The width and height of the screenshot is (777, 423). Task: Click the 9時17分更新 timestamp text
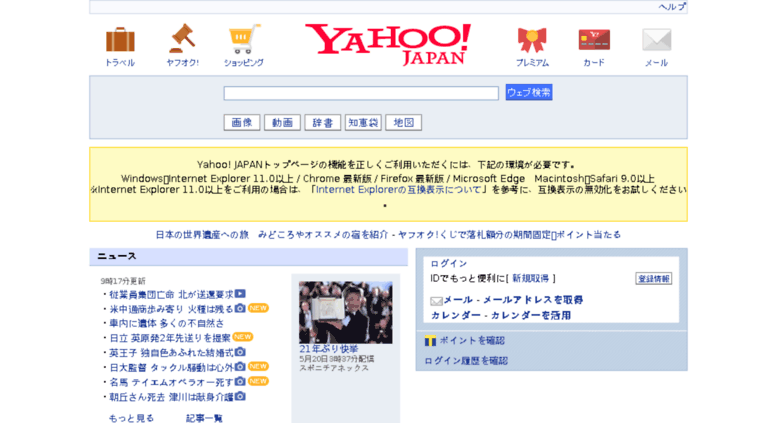(123, 281)
